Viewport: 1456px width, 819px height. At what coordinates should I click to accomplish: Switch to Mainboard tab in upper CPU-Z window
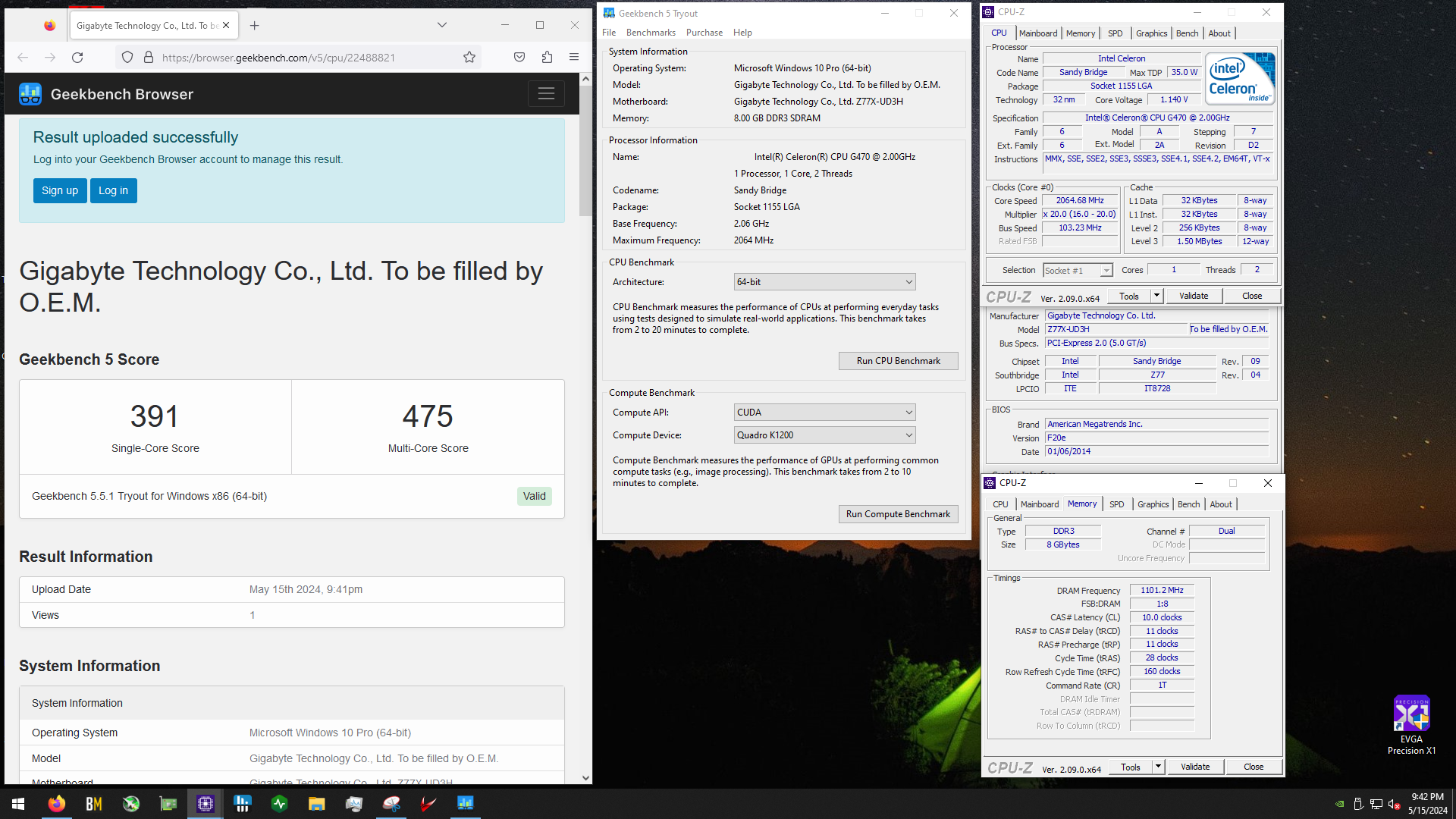pos(1037,33)
